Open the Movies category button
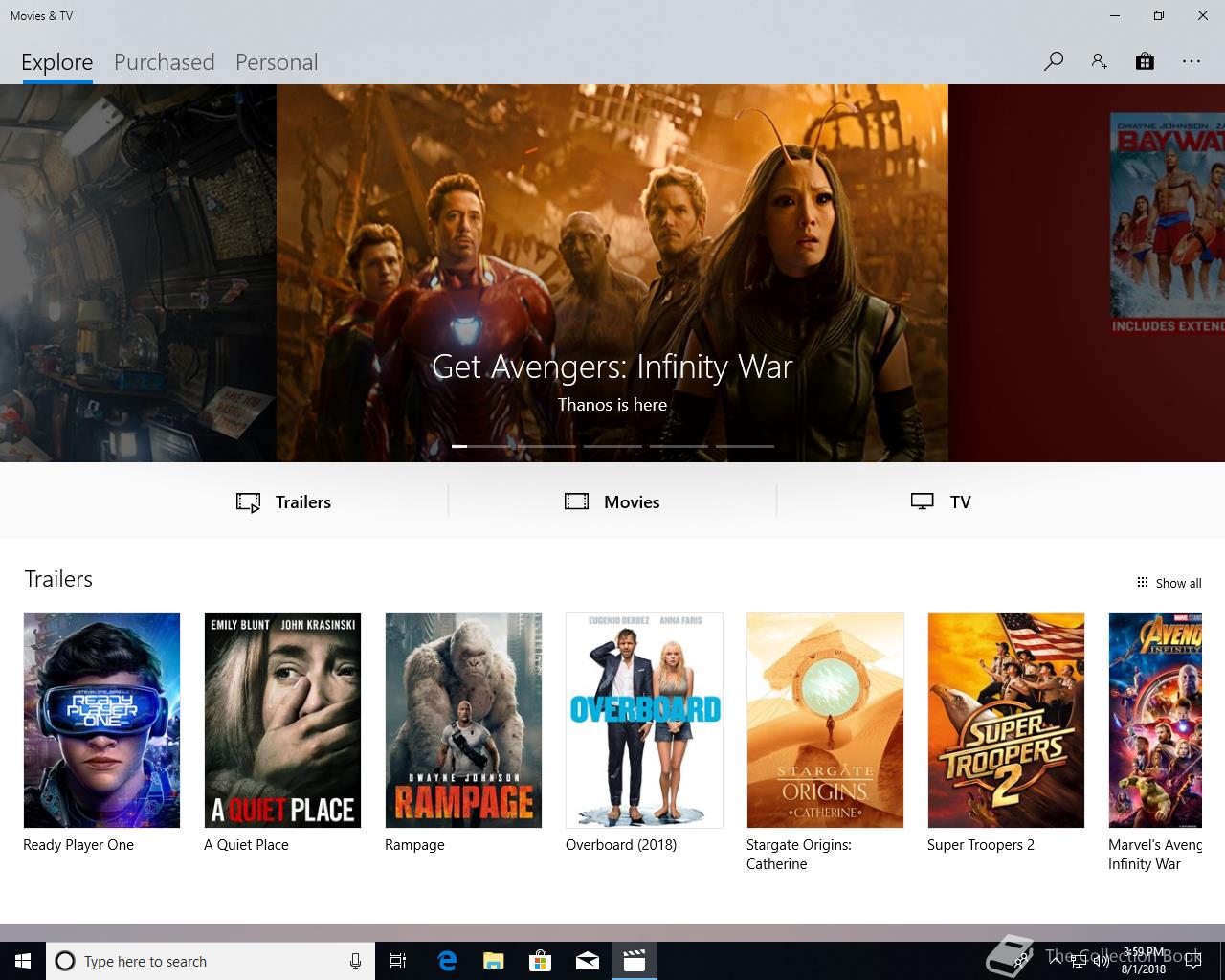 click(612, 502)
